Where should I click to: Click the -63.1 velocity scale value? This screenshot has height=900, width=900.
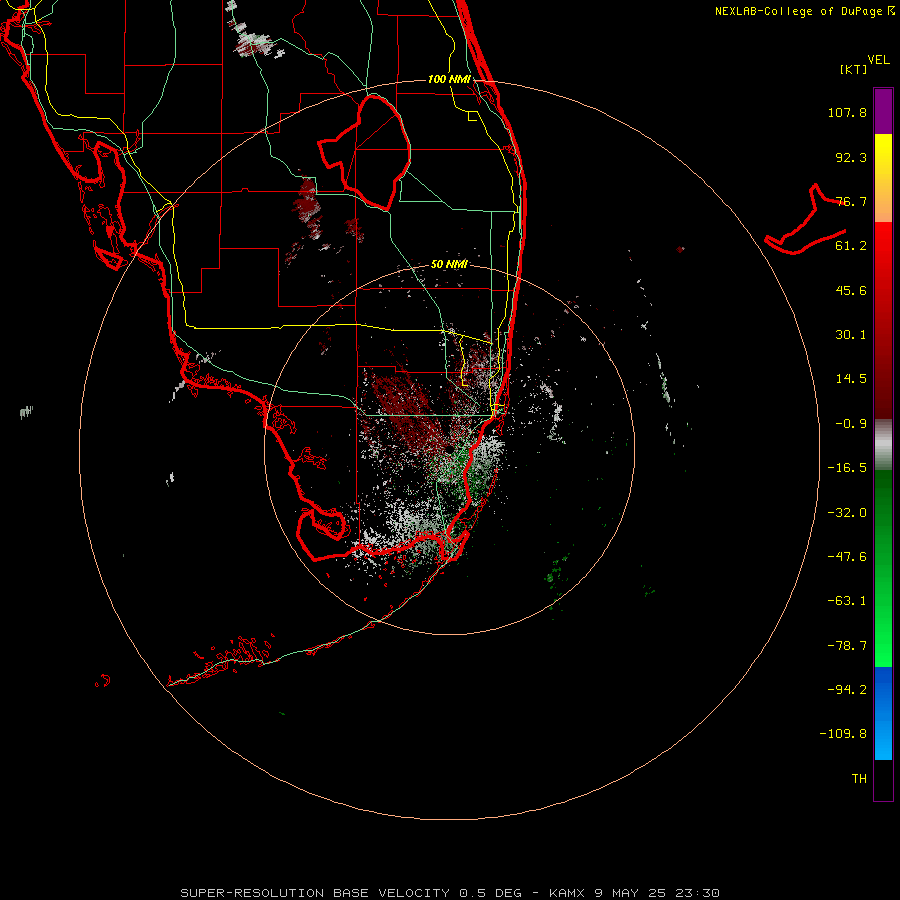[x=847, y=601]
